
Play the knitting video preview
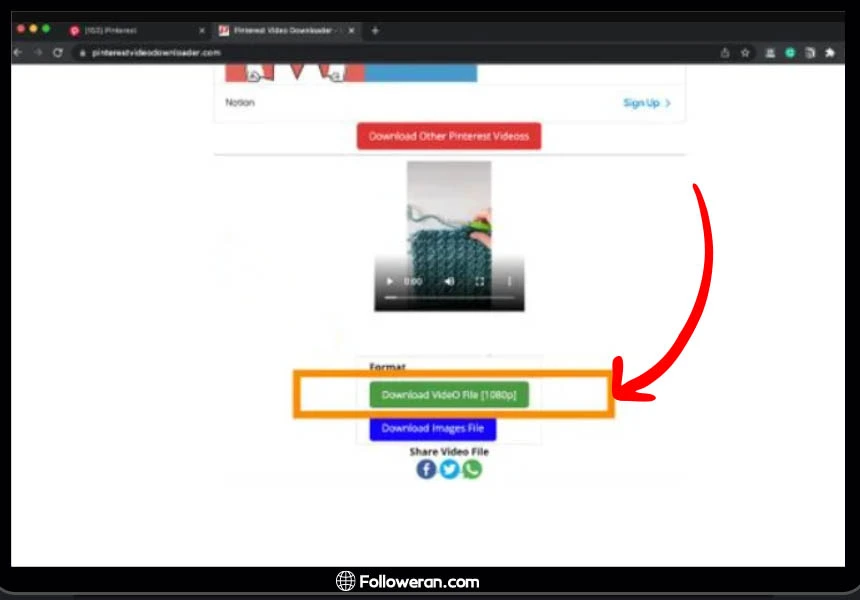coord(390,282)
